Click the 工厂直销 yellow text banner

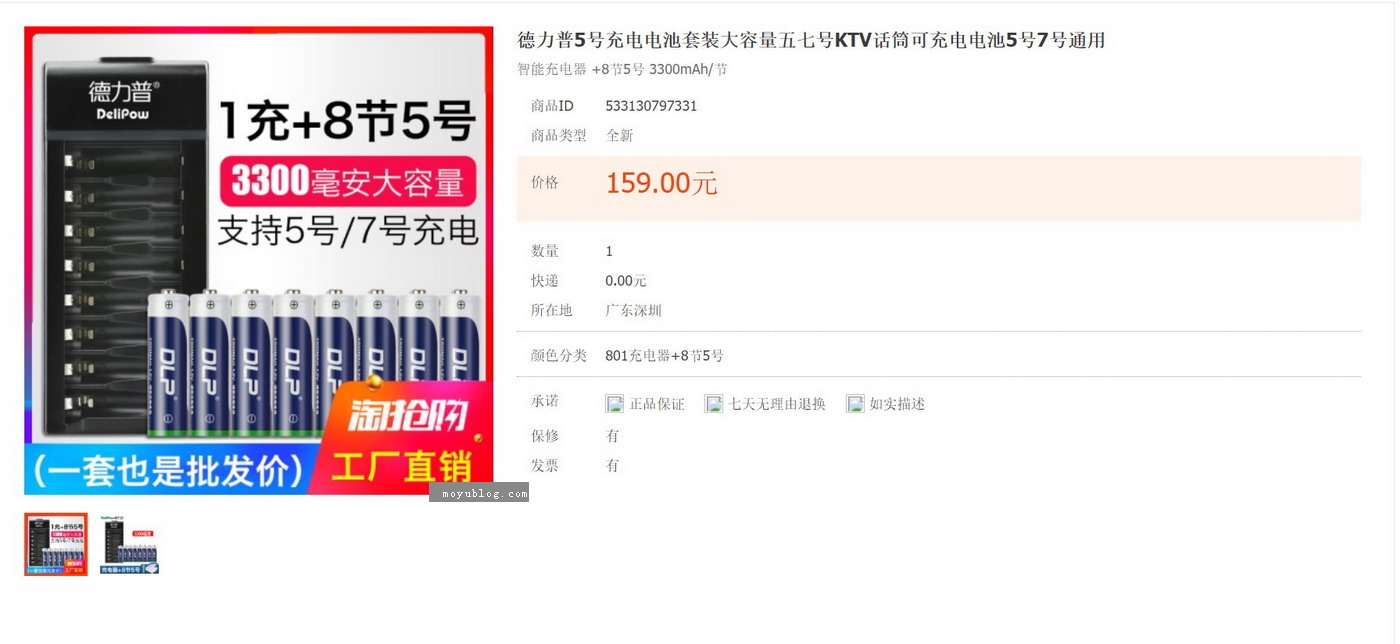point(401,465)
